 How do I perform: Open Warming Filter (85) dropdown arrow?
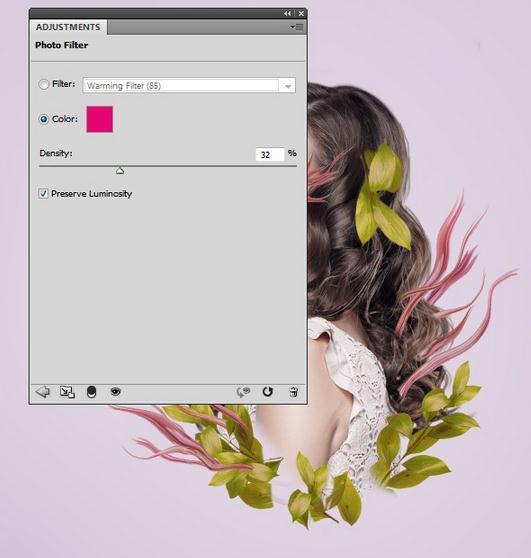pyautogui.click(x=288, y=86)
